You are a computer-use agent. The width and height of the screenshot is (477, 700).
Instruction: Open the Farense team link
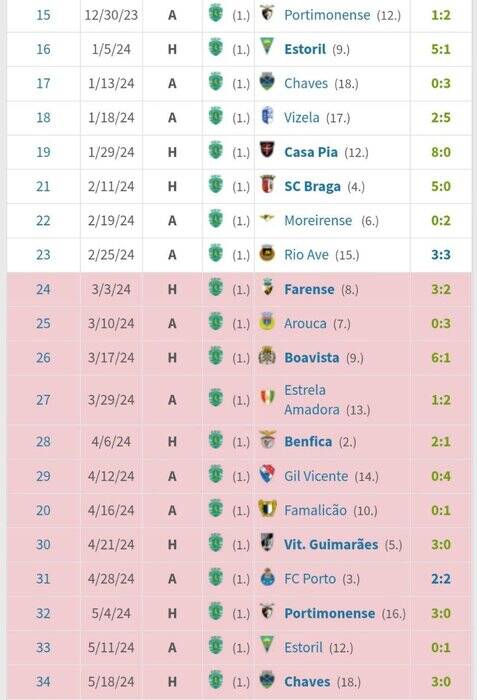(309, 289)
